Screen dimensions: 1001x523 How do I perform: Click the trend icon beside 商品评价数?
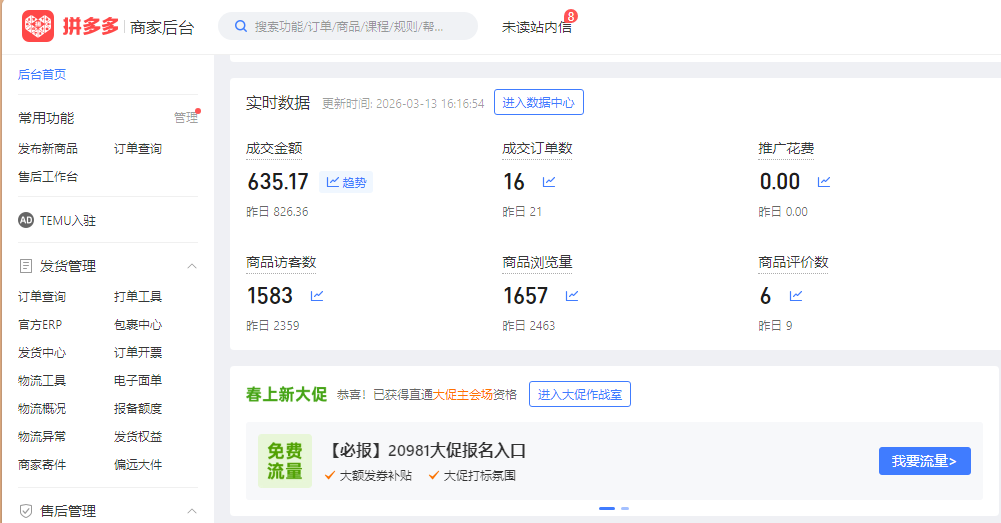(796, 296)
